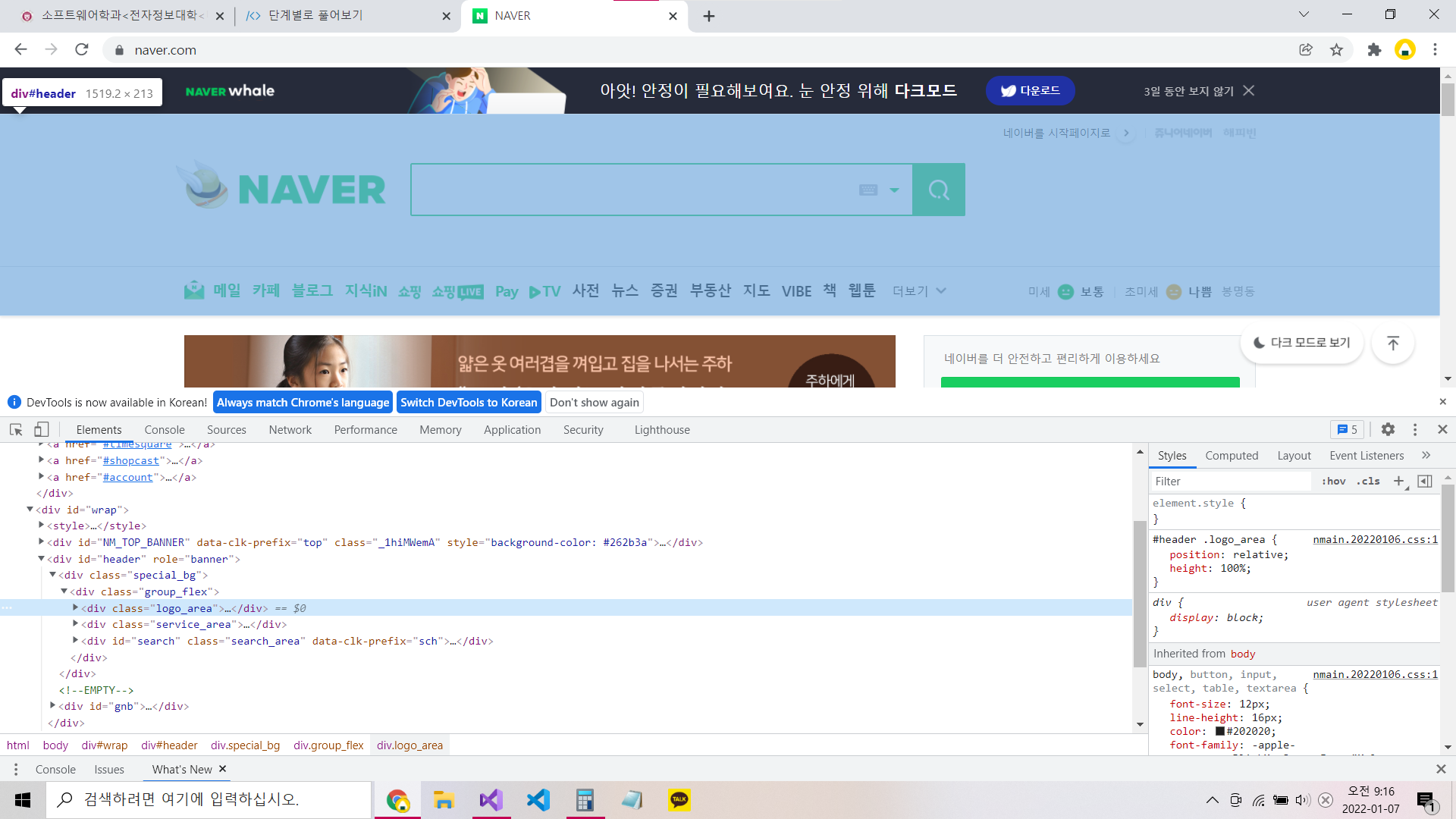Open nmain.20220106.css:1 source link
The height and width of the screenshot is (819, 1456).
coord(1375,539)
